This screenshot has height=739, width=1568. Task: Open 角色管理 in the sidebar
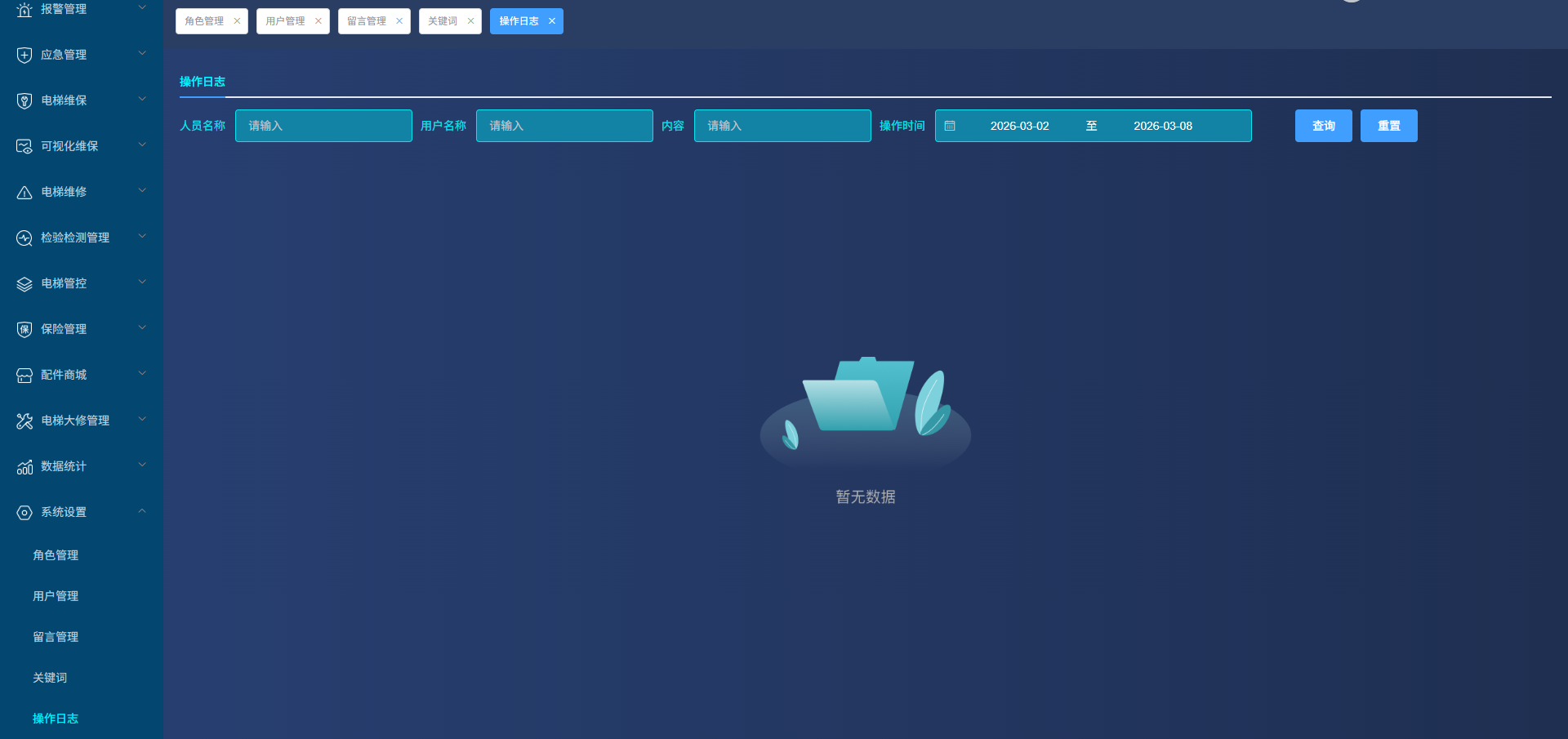[56, 555]
